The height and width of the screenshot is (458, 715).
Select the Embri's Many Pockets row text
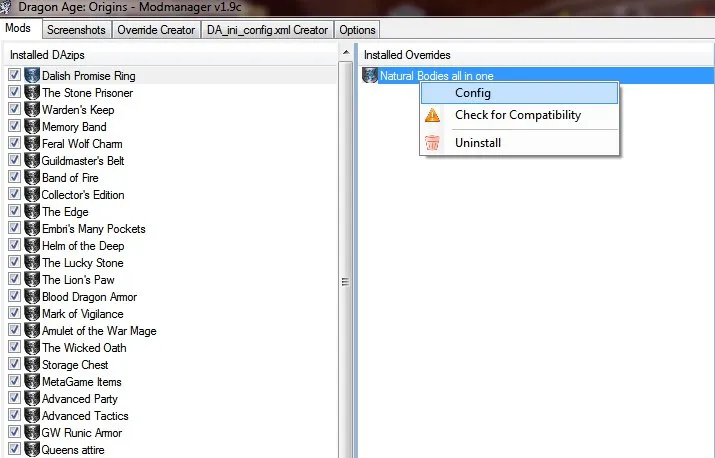click(x=93, y=229)
